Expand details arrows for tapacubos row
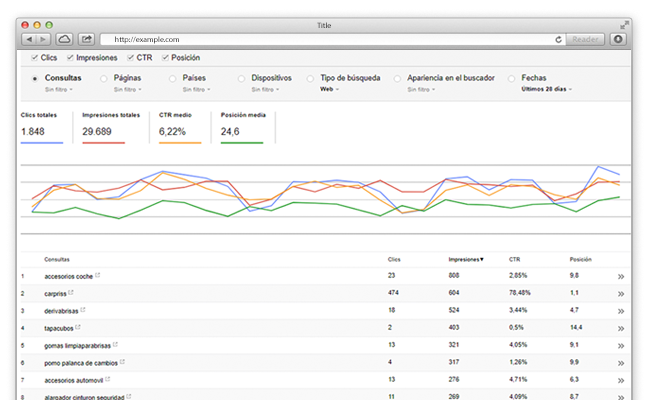Viewport: 650px width, 400px height. tap(621, 328)
